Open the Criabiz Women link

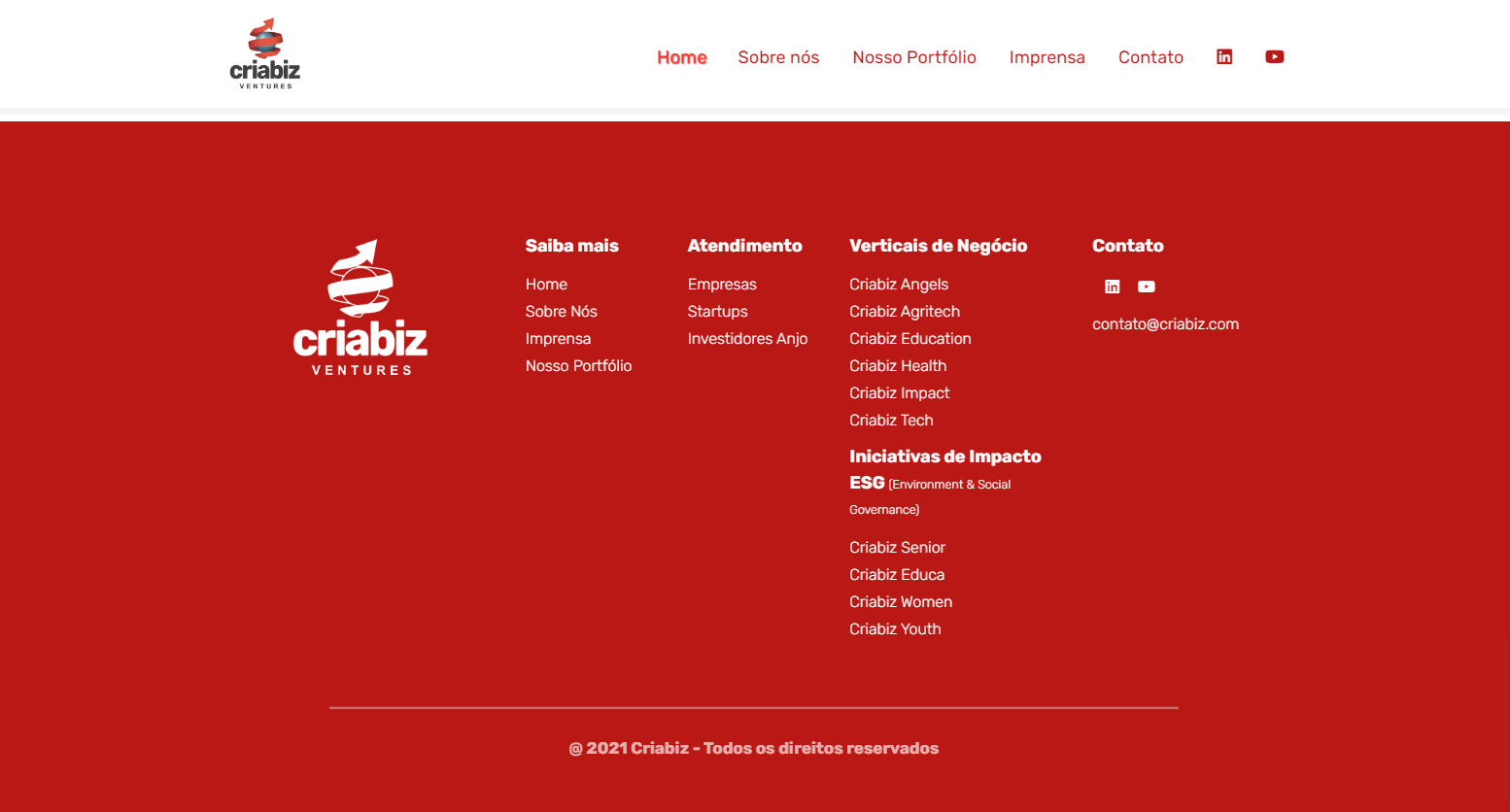[x=900, y=602]
